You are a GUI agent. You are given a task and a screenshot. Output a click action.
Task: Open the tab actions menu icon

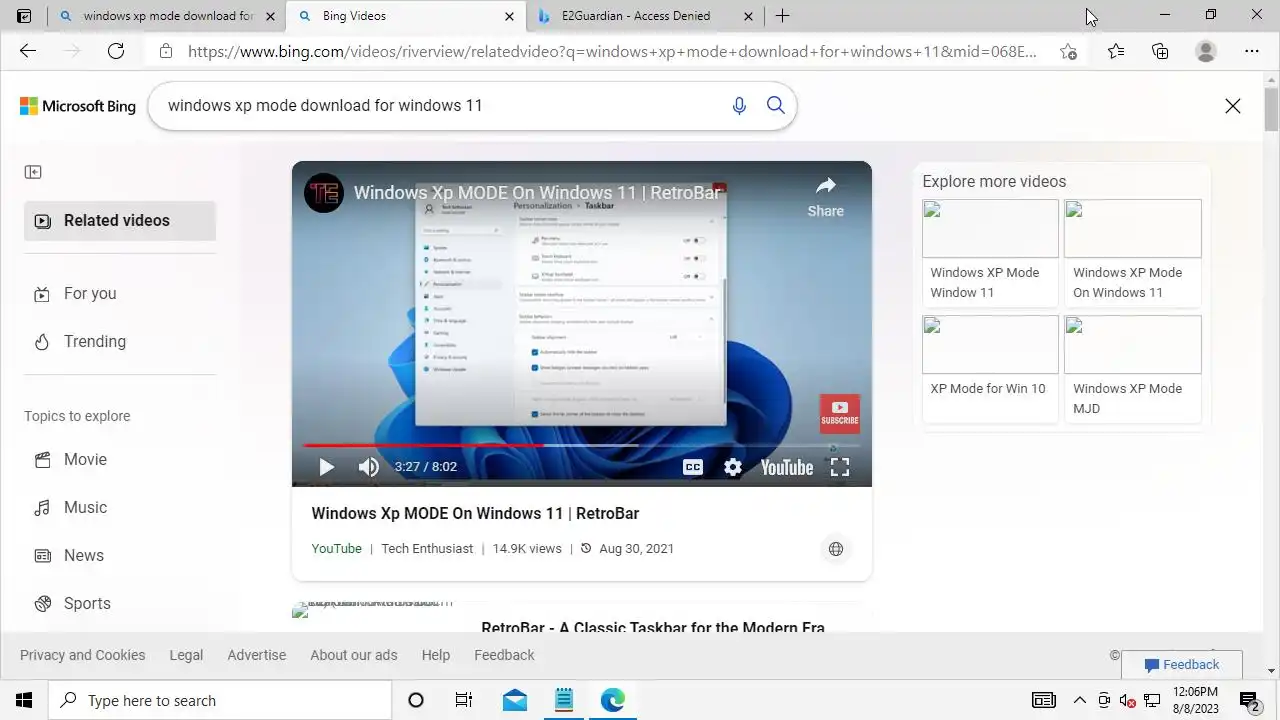tap(24, 16)
